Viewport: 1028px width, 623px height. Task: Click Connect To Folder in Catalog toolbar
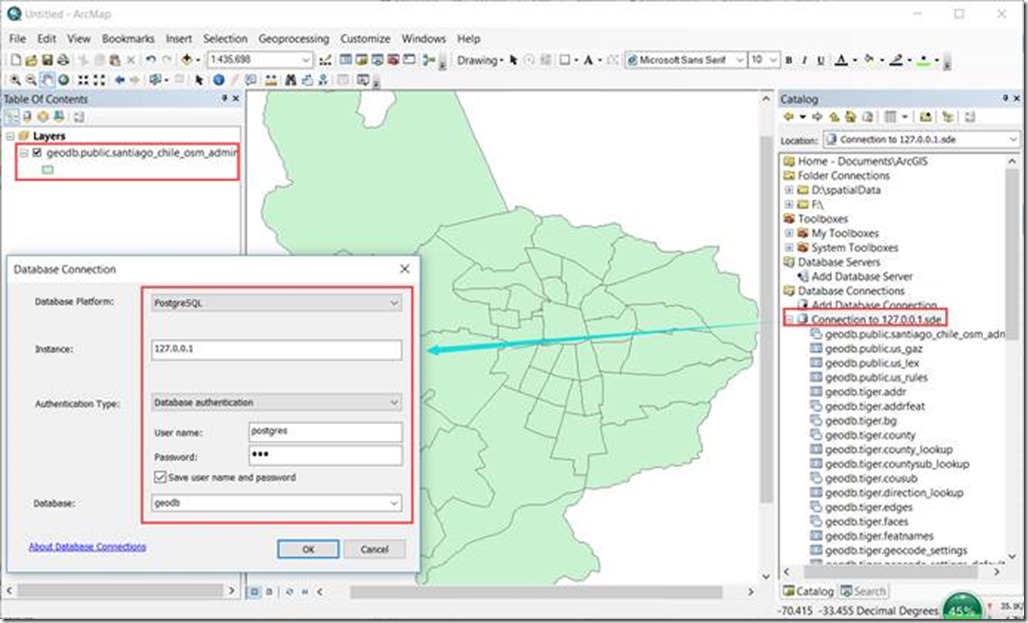tap(925, 117)
